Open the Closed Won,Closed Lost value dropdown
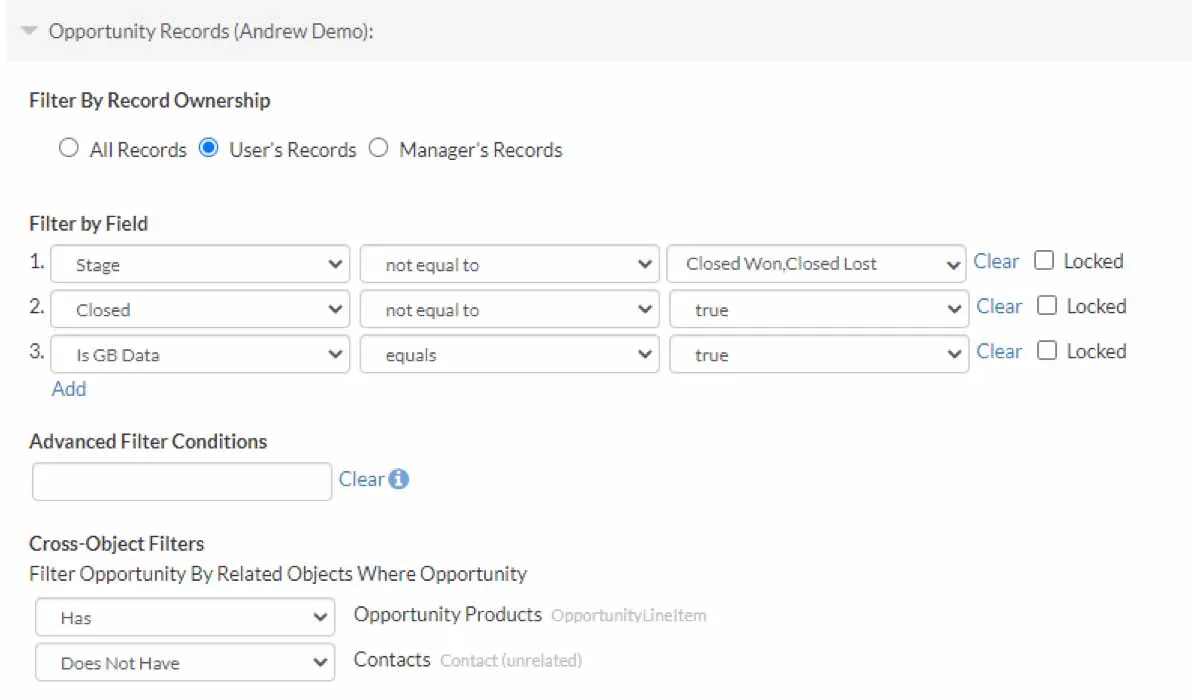Viewport: 1192px width, 700px height. coord(816,264)
